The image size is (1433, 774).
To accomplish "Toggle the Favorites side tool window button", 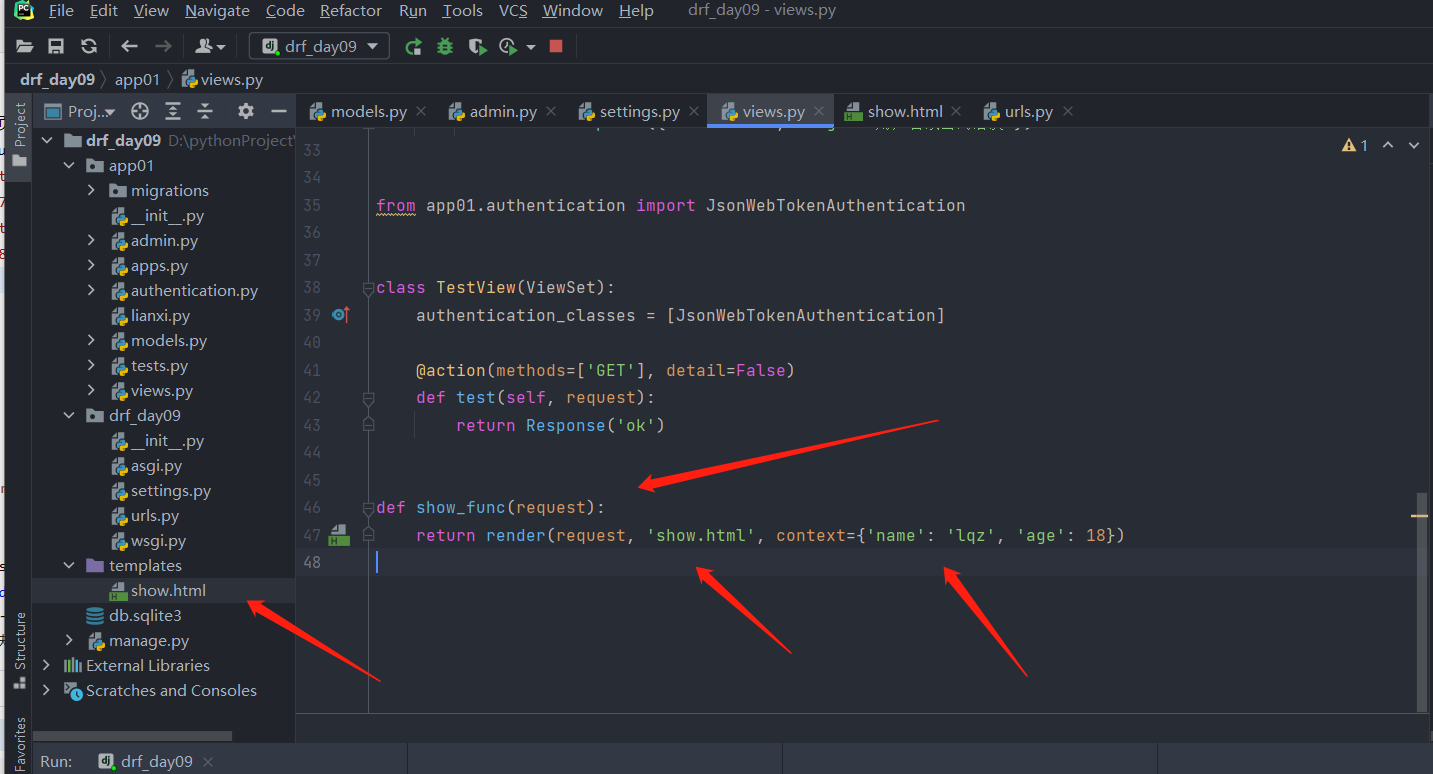I will point(19,744).
